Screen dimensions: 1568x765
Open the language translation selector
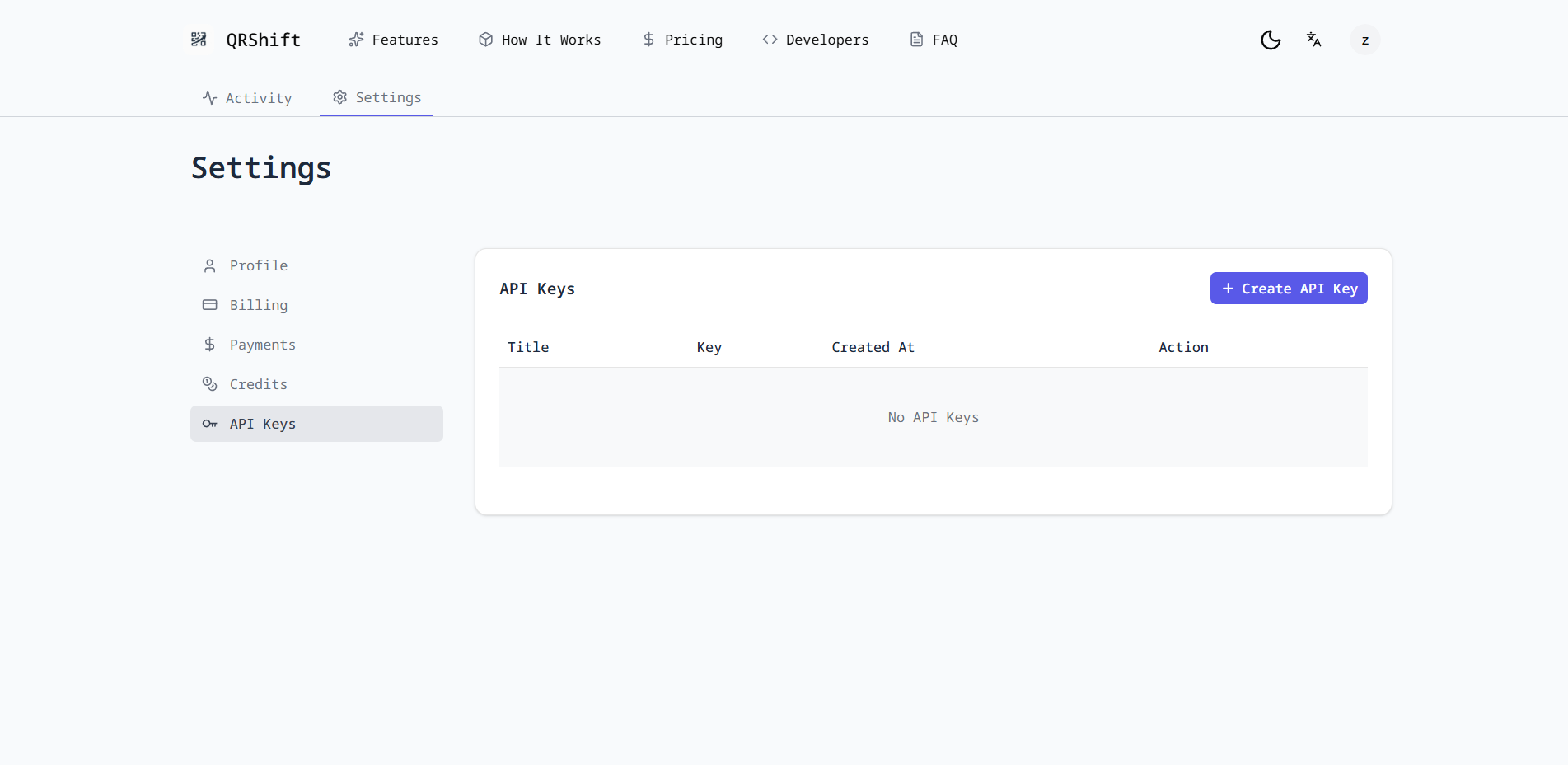(1314, 40)
